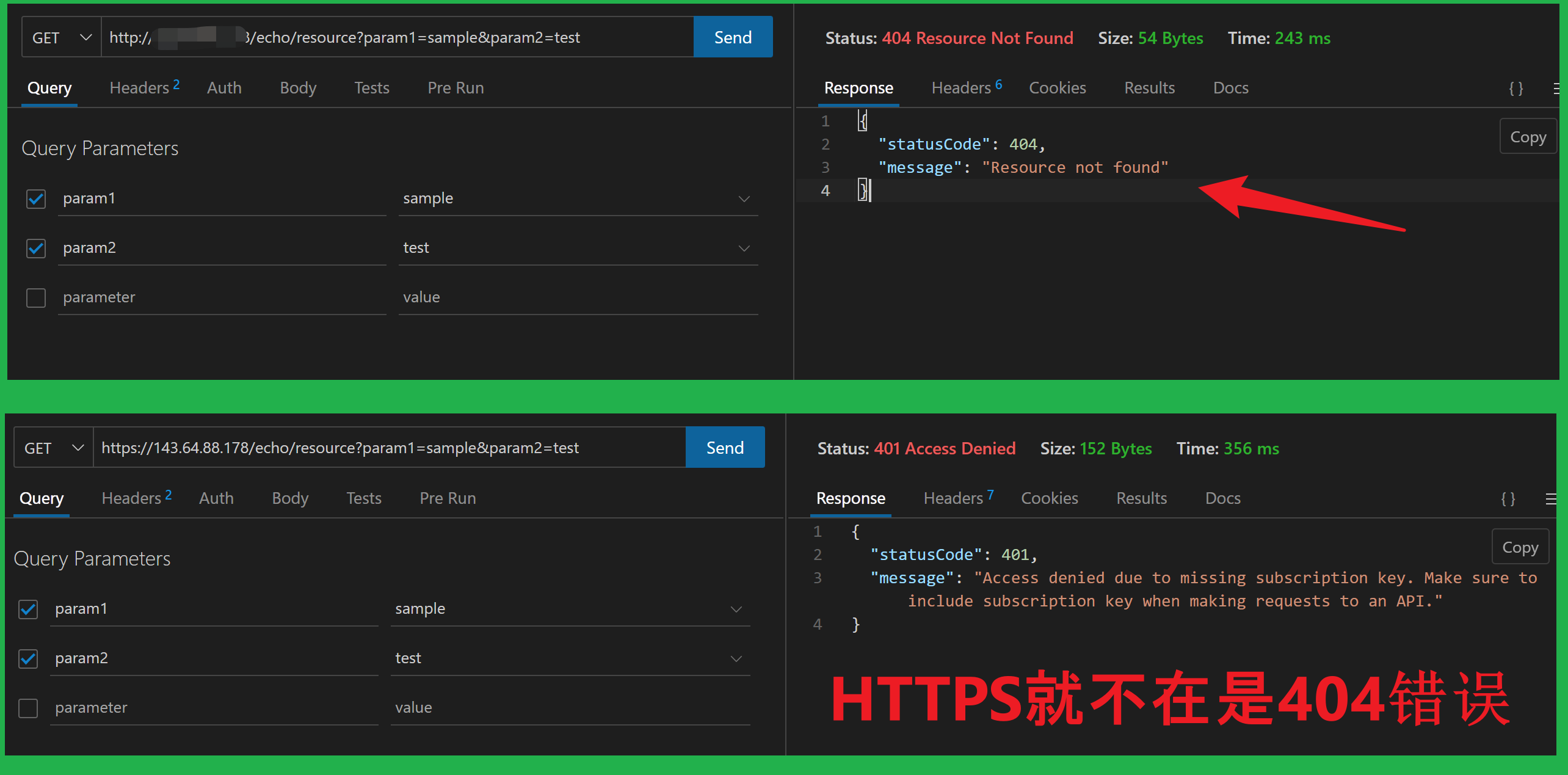The height and width of the screenshot is (775, 1568).
Task: Click the curly braces format icon in top response panel
Action: [1515, 89]
